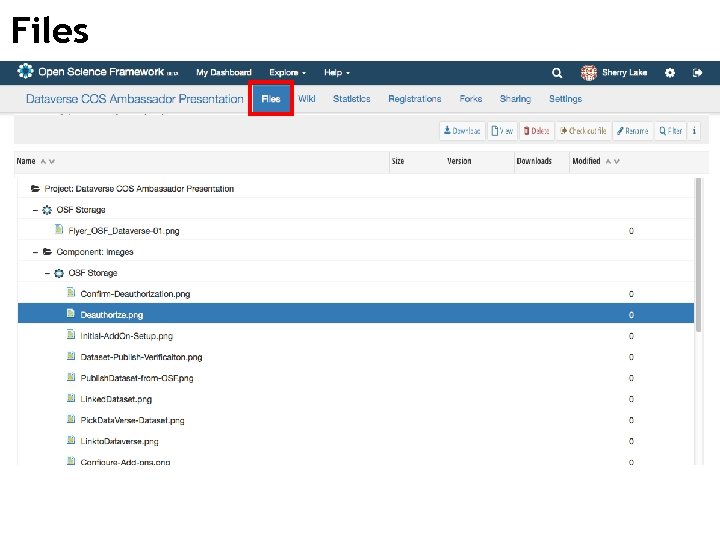Open the search magnifier in navbar
This screenshot has height=540, width=720.
tap(557, 73)
